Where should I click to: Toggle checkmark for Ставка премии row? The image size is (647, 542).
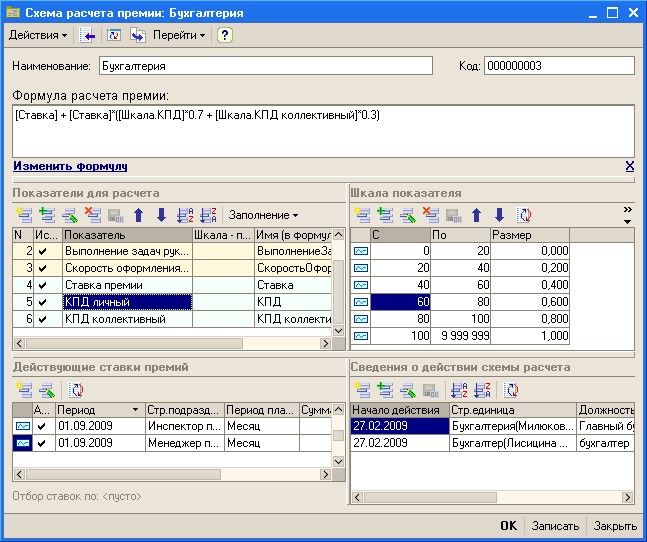[x=42, y=284]
